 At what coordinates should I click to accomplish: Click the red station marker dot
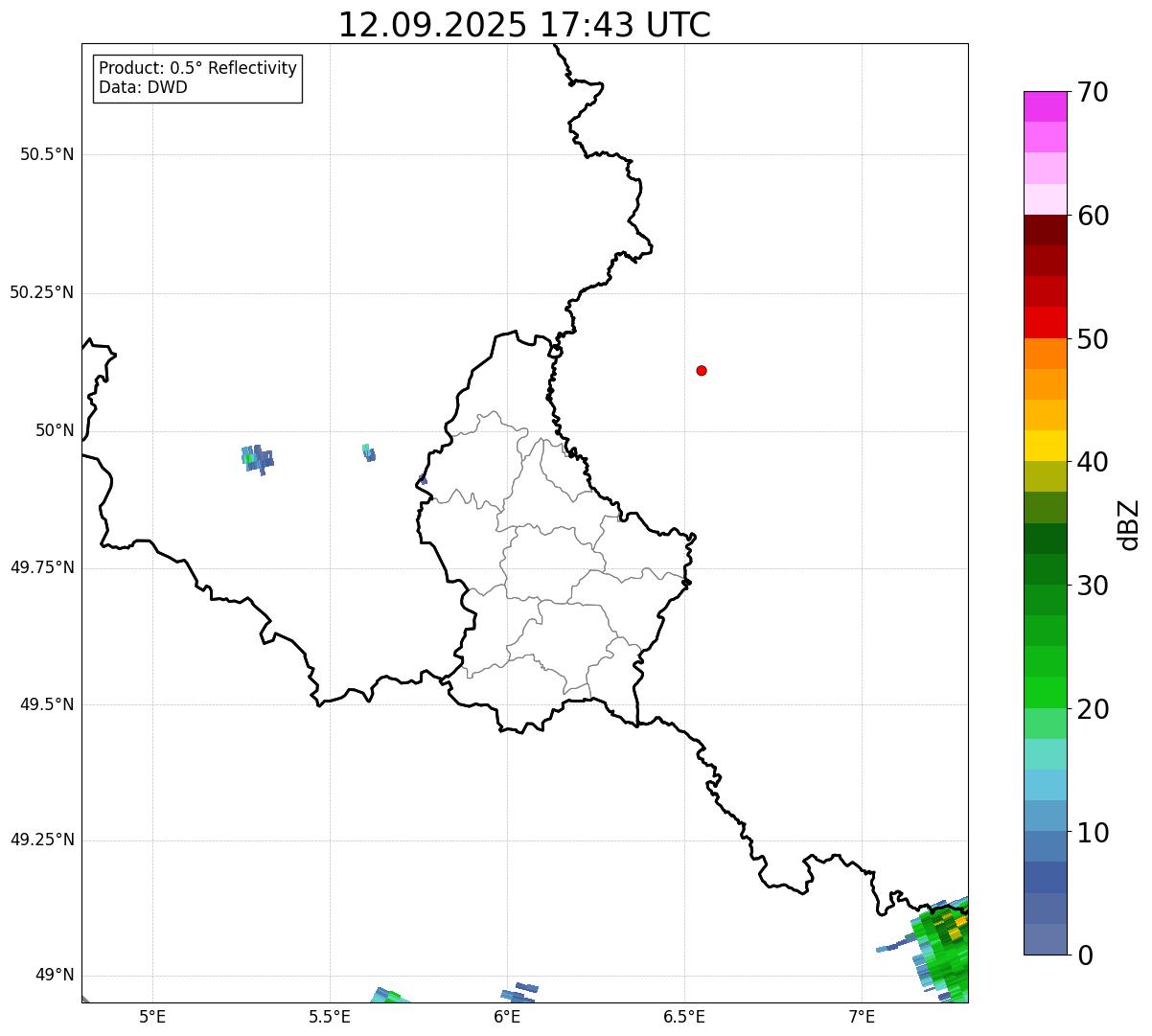(x=702, y=370)
